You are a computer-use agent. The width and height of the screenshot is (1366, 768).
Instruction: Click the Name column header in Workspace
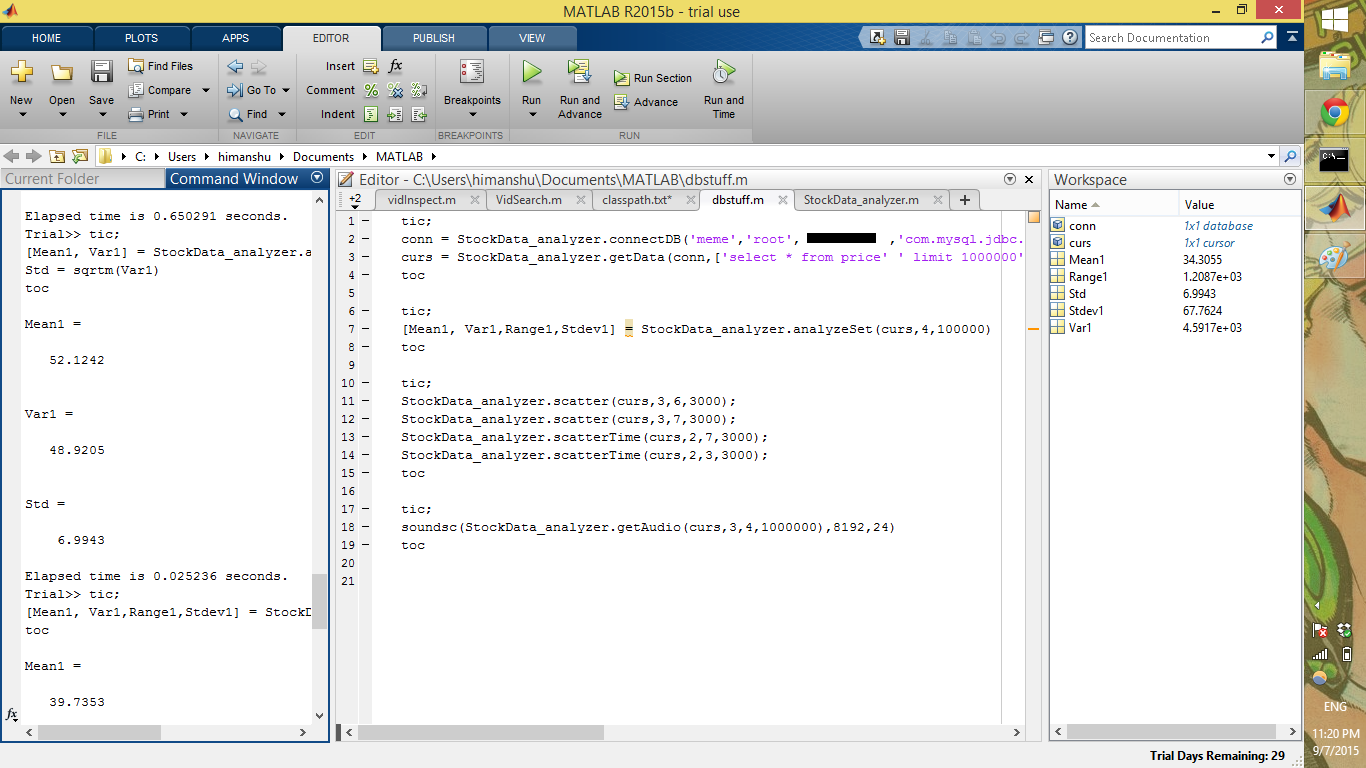tap(1113, 204)
